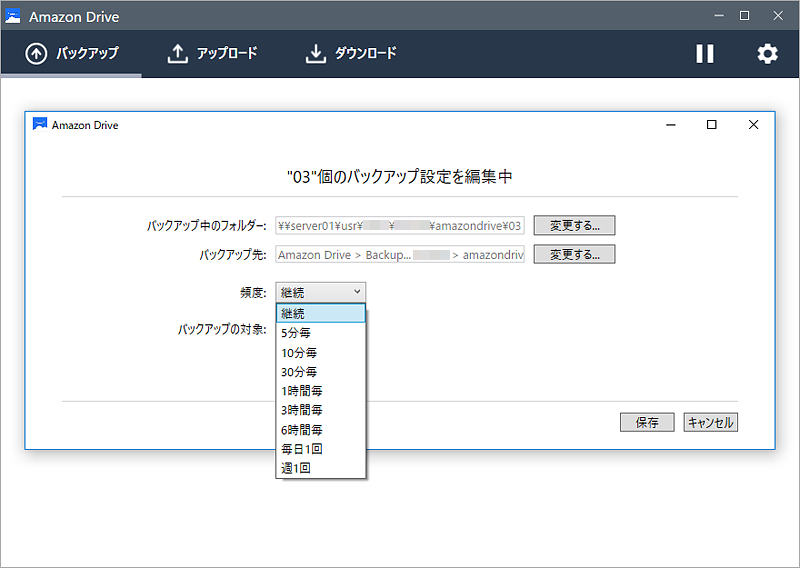
Task: Click the dialog heading "03"個のバックアップ設定を編集中
Action: pyautogui.click(x=399, y=177)
